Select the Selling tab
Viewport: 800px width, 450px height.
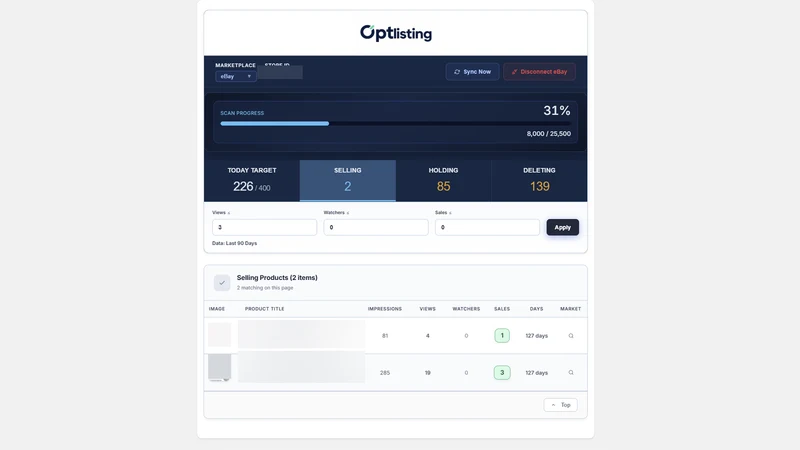[347, 181]
